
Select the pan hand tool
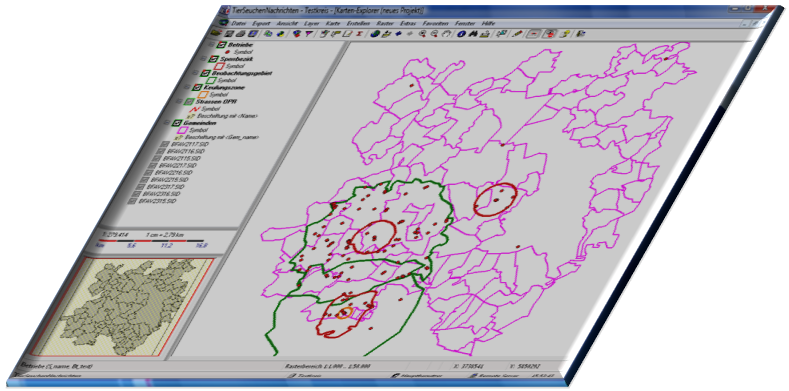pos(446,34)
